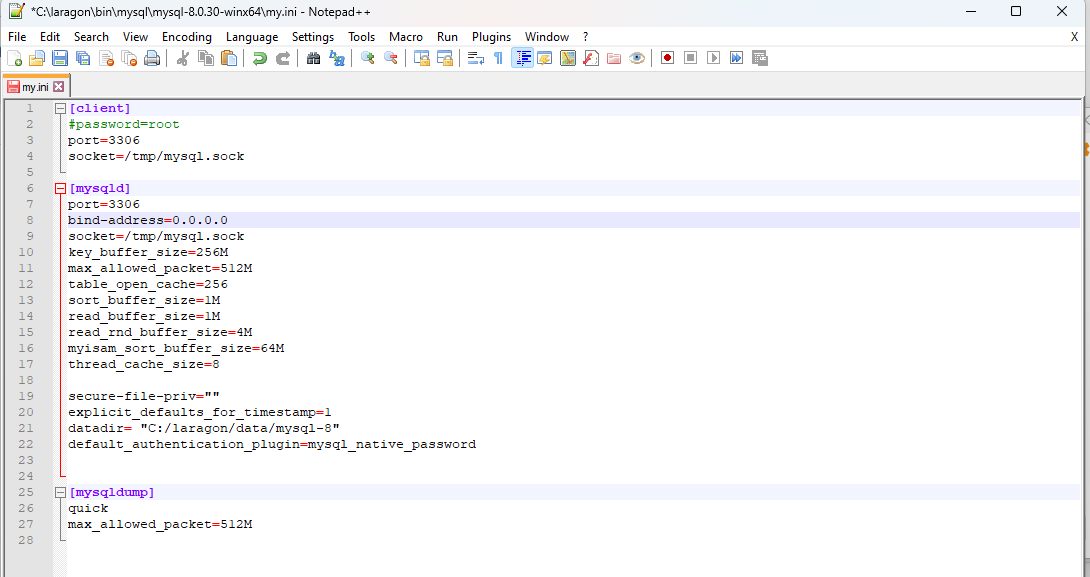Collapse the [client] section fold marker
This screenshot has height=577, width=1090.
(60, 108)
